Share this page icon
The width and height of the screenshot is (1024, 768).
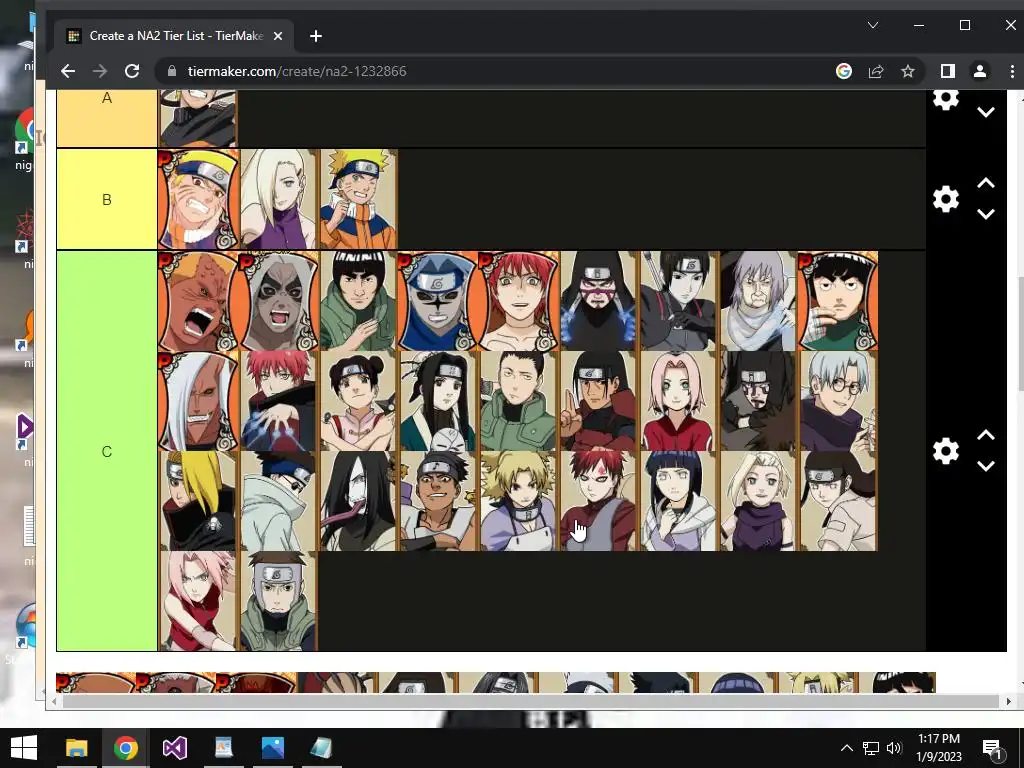pos(876,71)
